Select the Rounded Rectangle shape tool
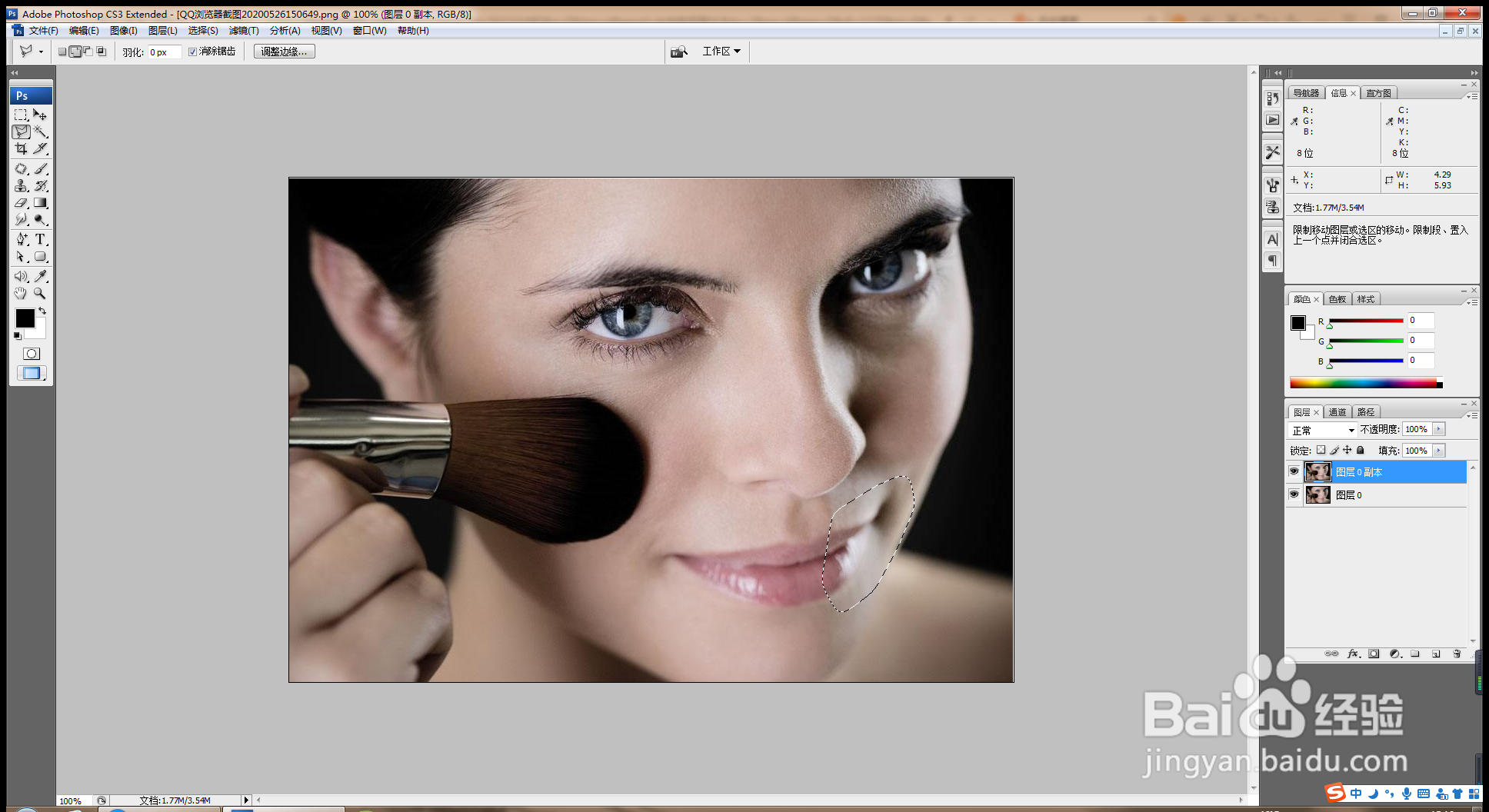The height and width of the screenshot is (812, 1489). pyautogui.click(x=41, y=257)
